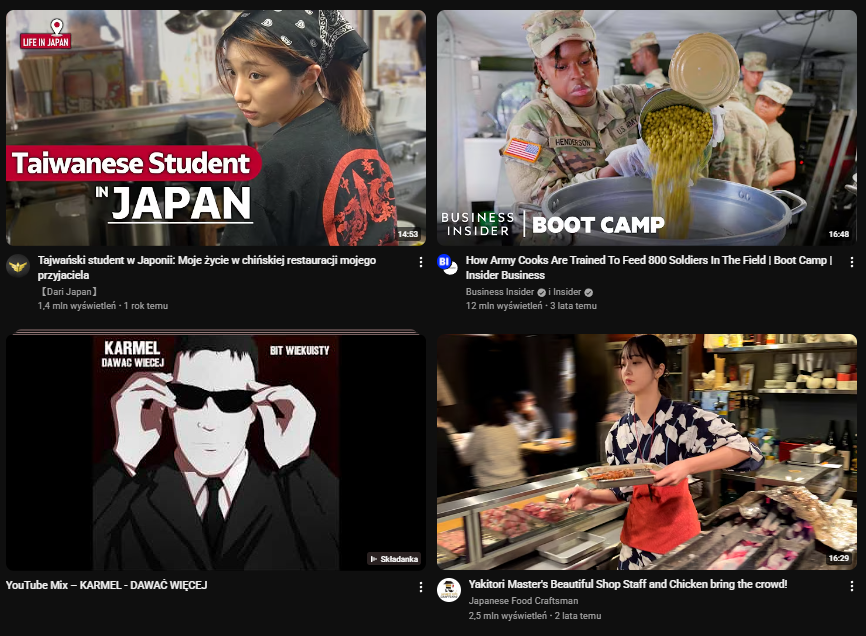Screen dimensions: 866x636
Task: Click the title 'Tajwański student w Japonii' link
Action: tap(207, 267)
